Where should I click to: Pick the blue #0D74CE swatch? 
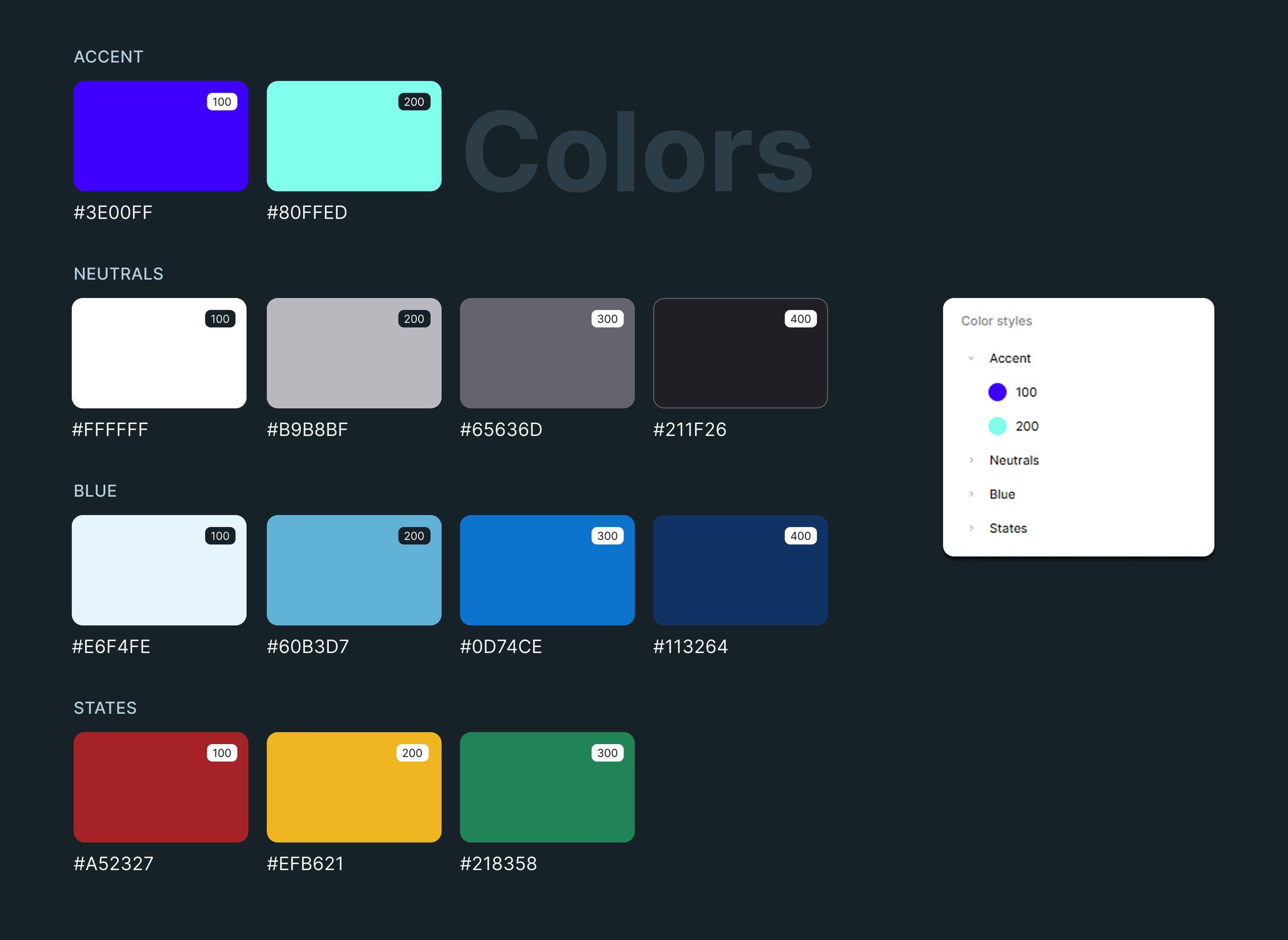(x=547, y=570)
